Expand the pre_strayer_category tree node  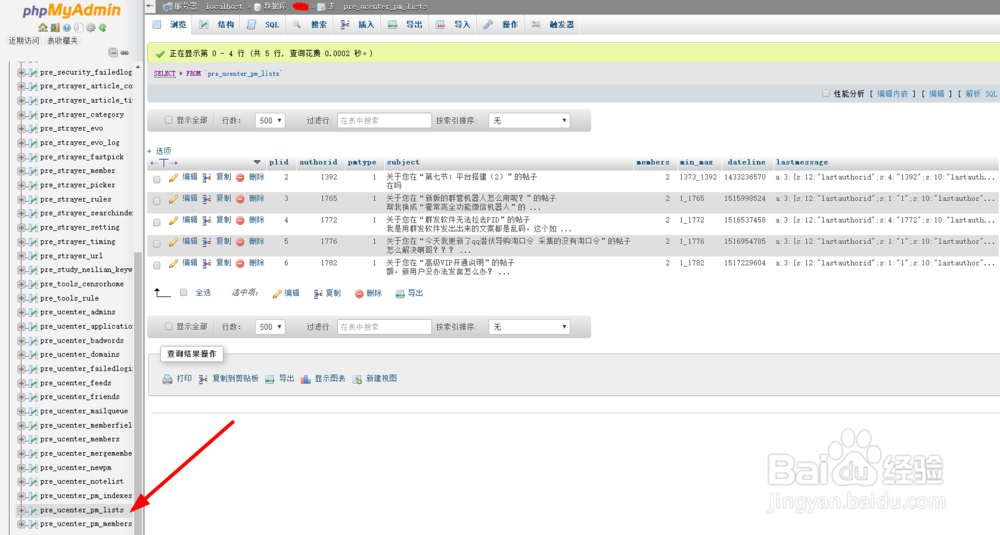(x=21, y=115)
